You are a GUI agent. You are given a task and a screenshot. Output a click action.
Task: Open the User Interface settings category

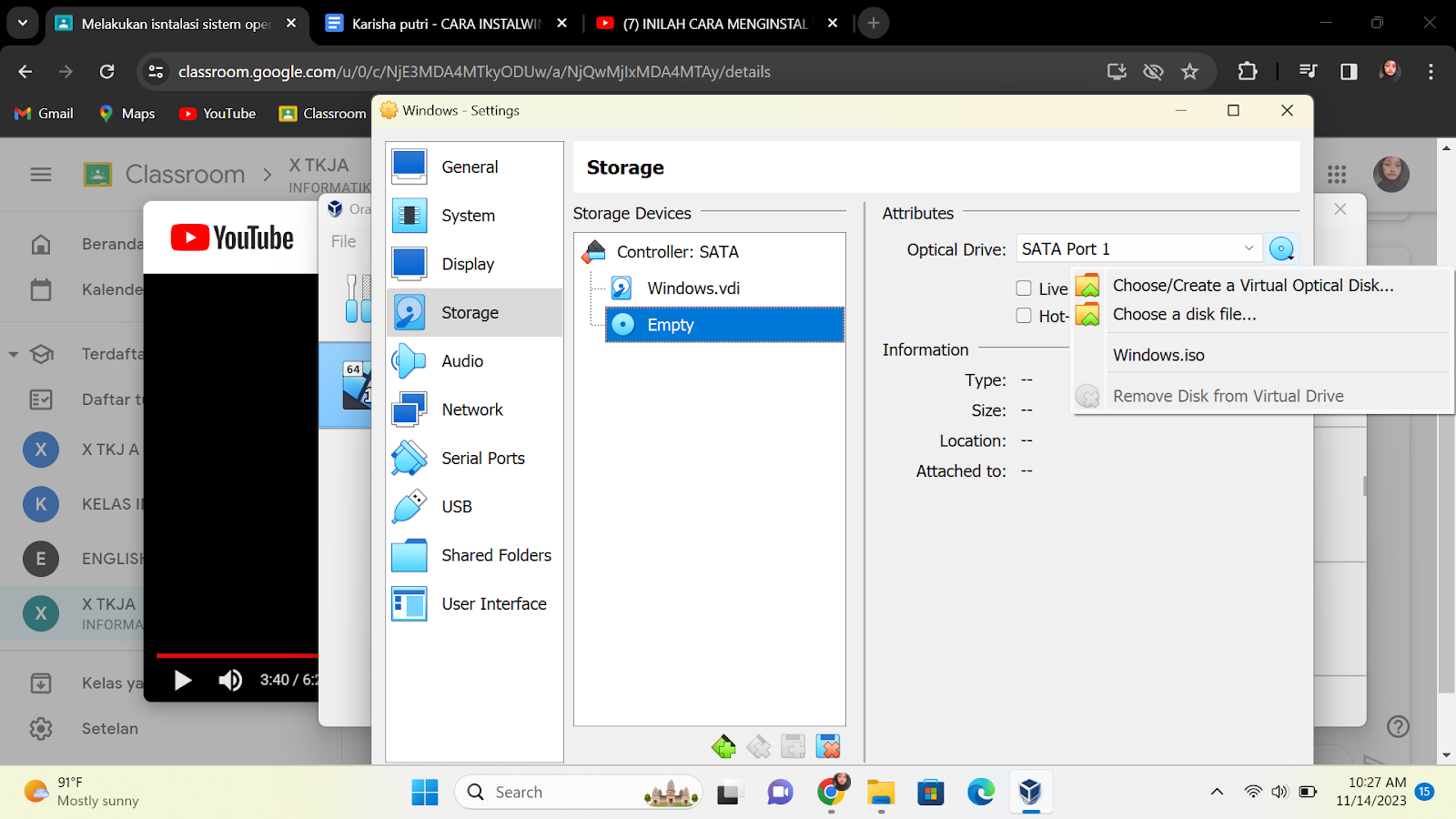click(474, 603)
